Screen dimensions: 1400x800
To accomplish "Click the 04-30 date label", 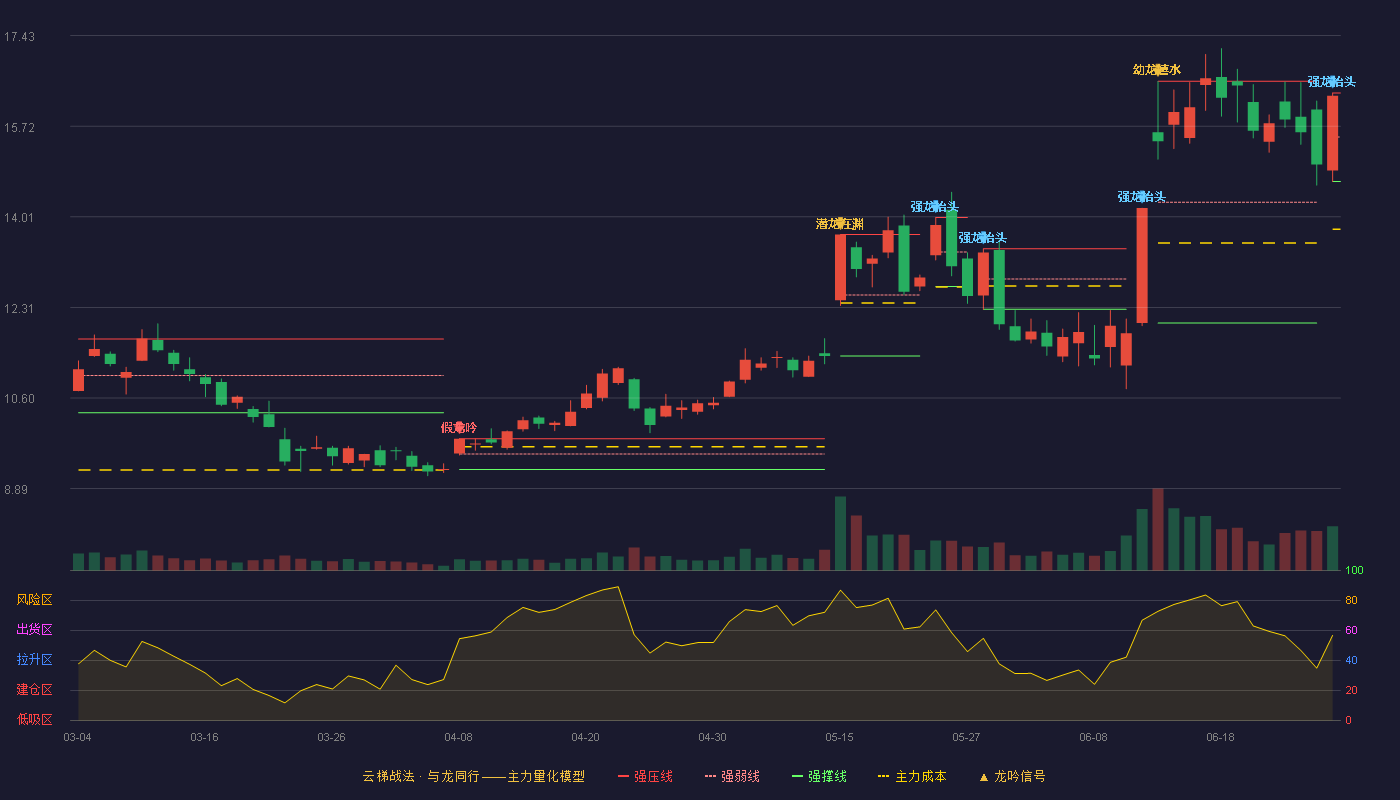I will click(712, 737).
